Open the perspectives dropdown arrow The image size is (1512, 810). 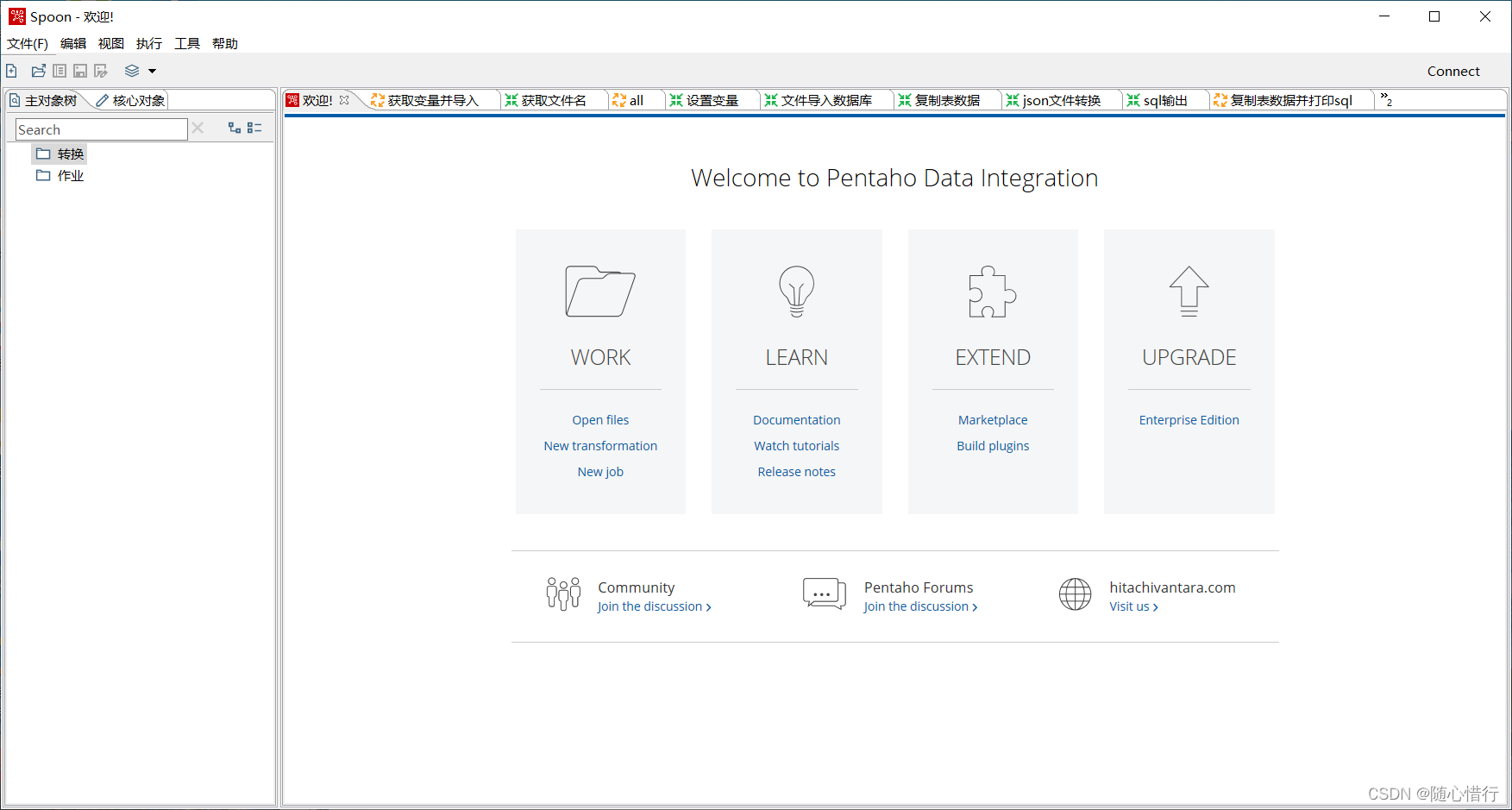tap(152, 72)
